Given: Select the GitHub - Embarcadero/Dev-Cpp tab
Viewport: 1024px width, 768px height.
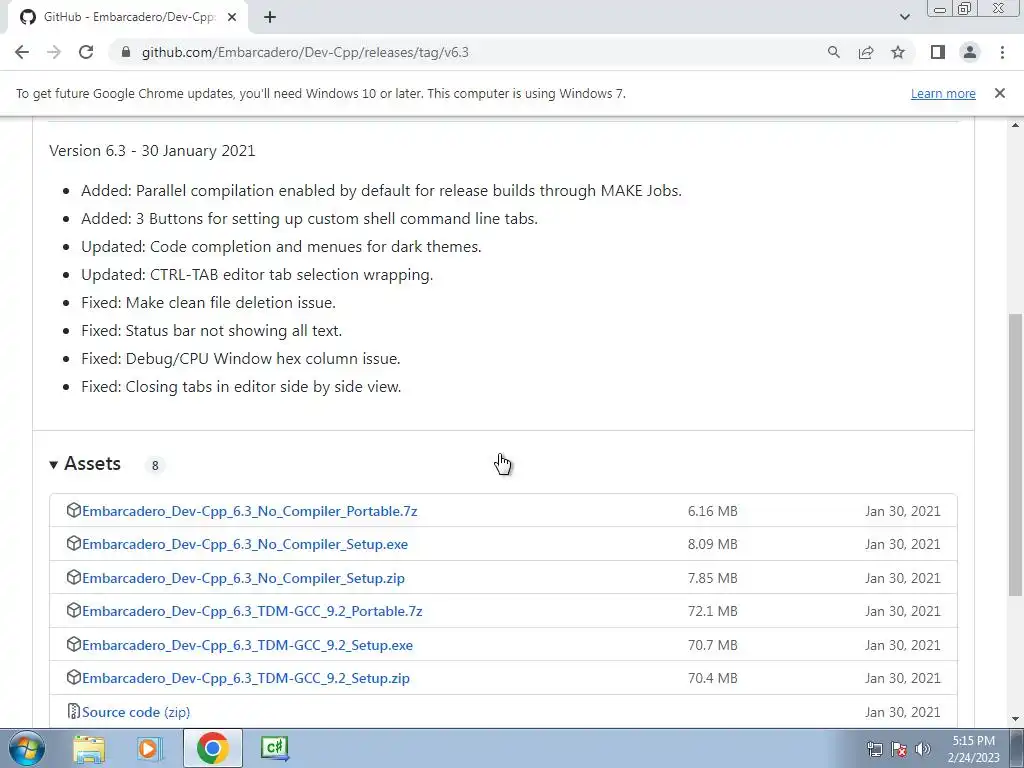Looking at the screenshot, I should pyautogui.click(x=127, y=17).
